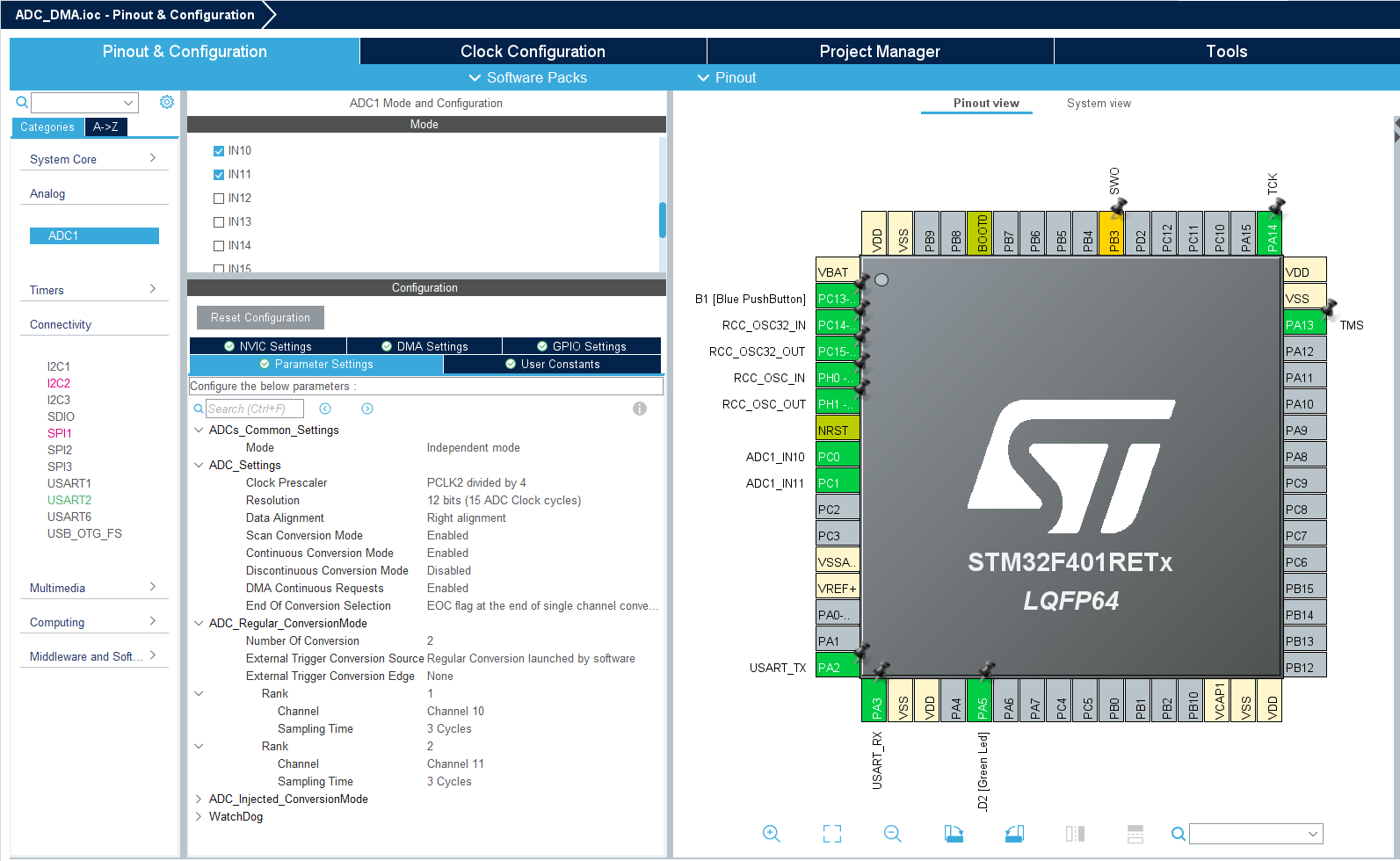The height and width of the screenshot is (861, 1400).
Task: Select SPI1 in Connectivity list
Action: click(60, 433)
